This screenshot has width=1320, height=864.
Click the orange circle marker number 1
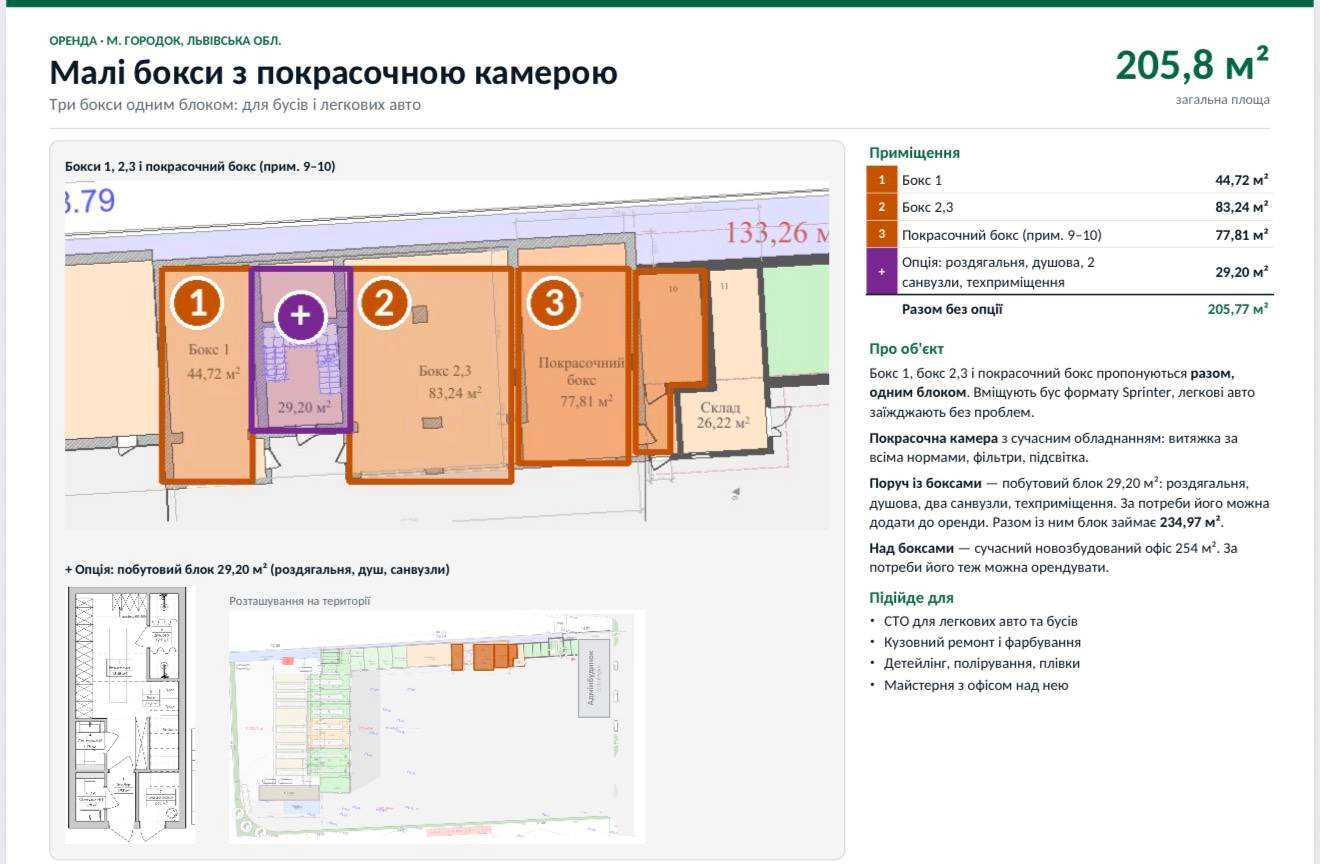tap(198, 304)
